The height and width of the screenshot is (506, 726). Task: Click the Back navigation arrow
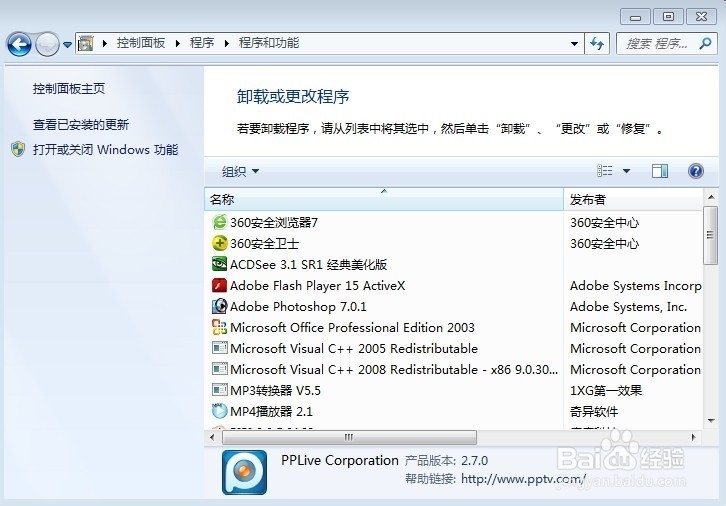click(x=19, y=45)
